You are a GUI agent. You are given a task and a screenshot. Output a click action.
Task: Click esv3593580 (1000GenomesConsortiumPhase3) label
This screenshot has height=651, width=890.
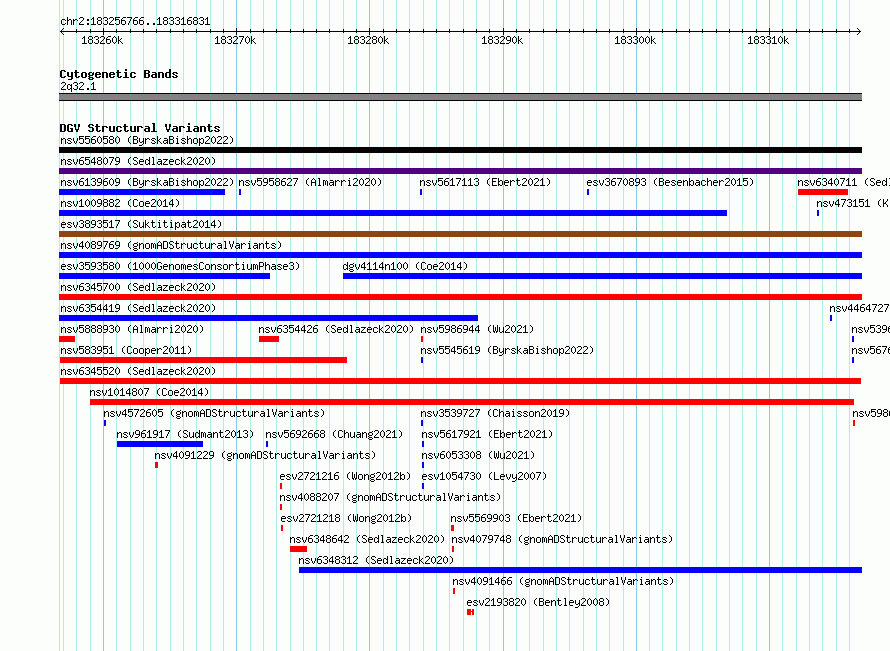click(180, 266)
